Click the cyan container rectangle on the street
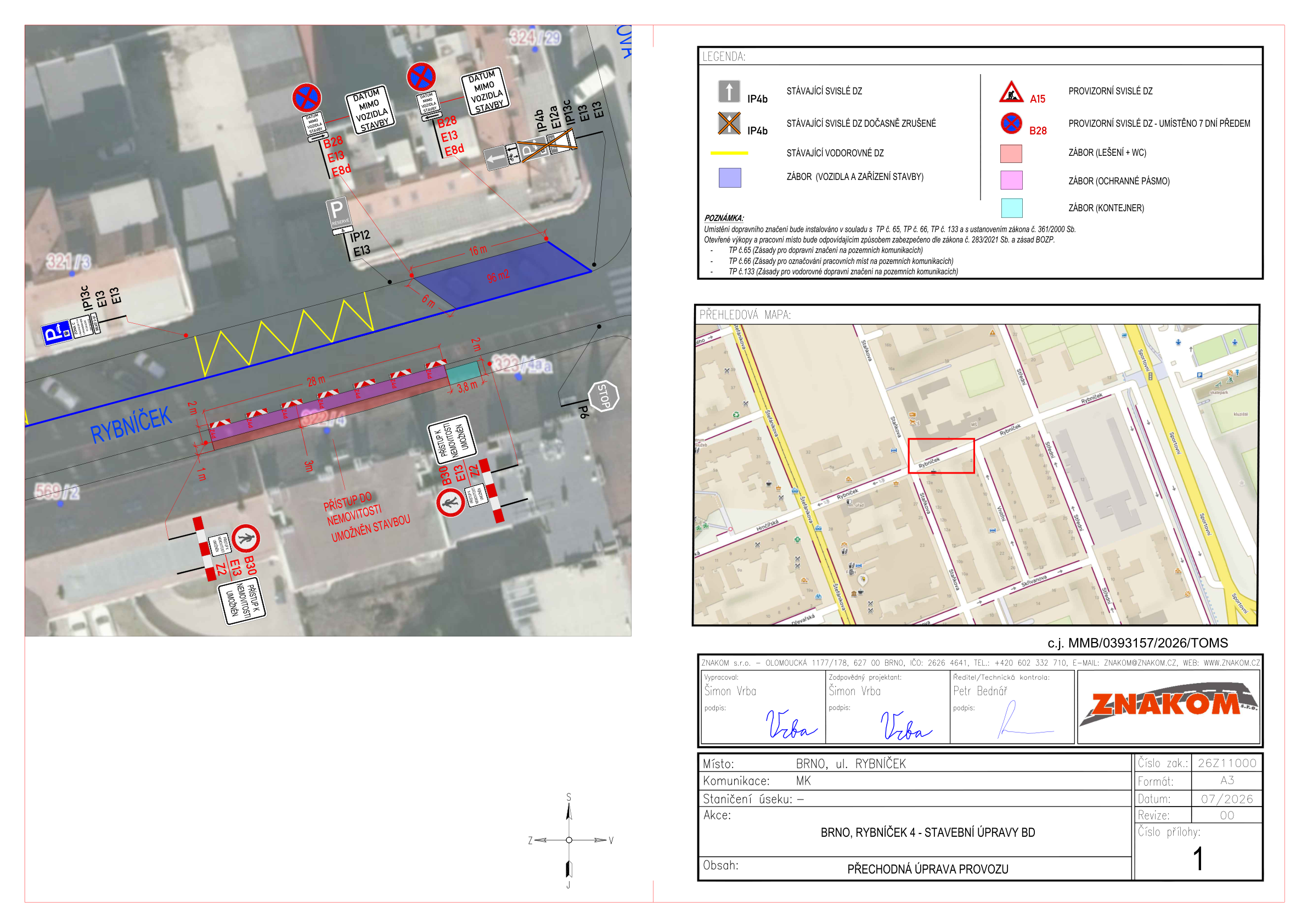Viewport: 1307px width, 924px height. (463, 373)
